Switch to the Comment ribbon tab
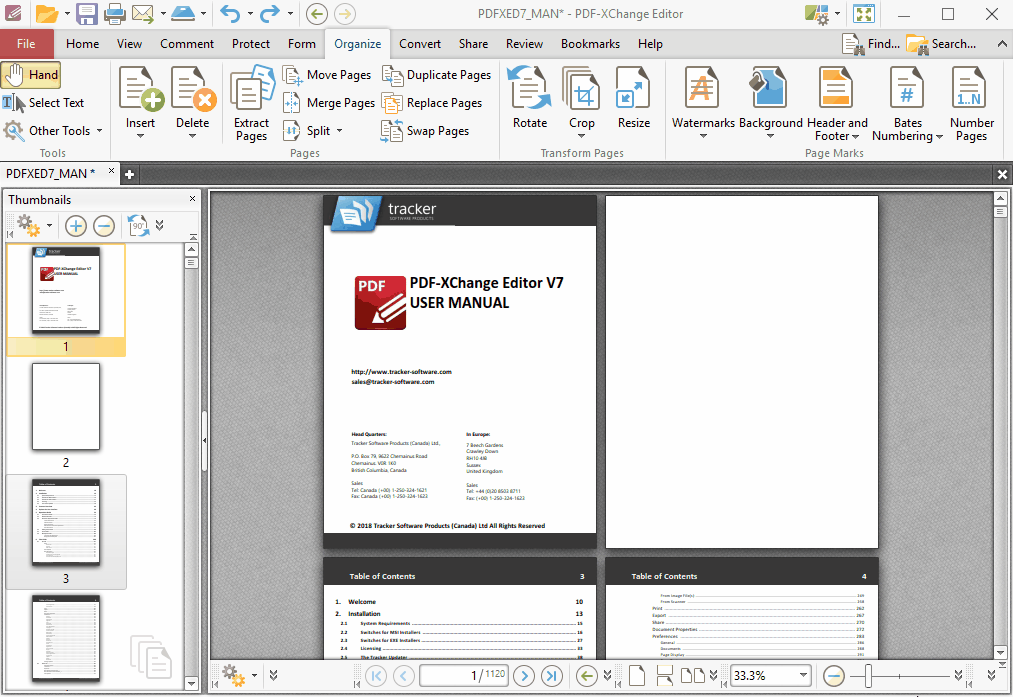The width and height of the screenshot is (1013, 697). click(187, 44)
